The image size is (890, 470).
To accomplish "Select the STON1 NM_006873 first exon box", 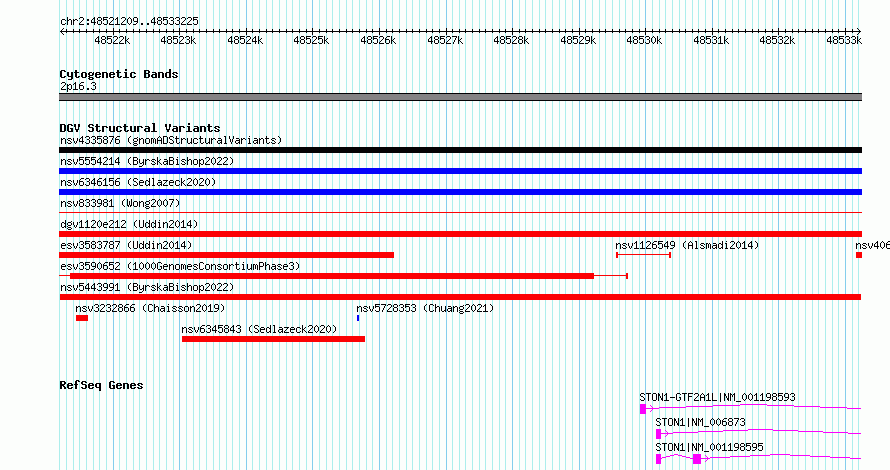I will coord(658,434).
